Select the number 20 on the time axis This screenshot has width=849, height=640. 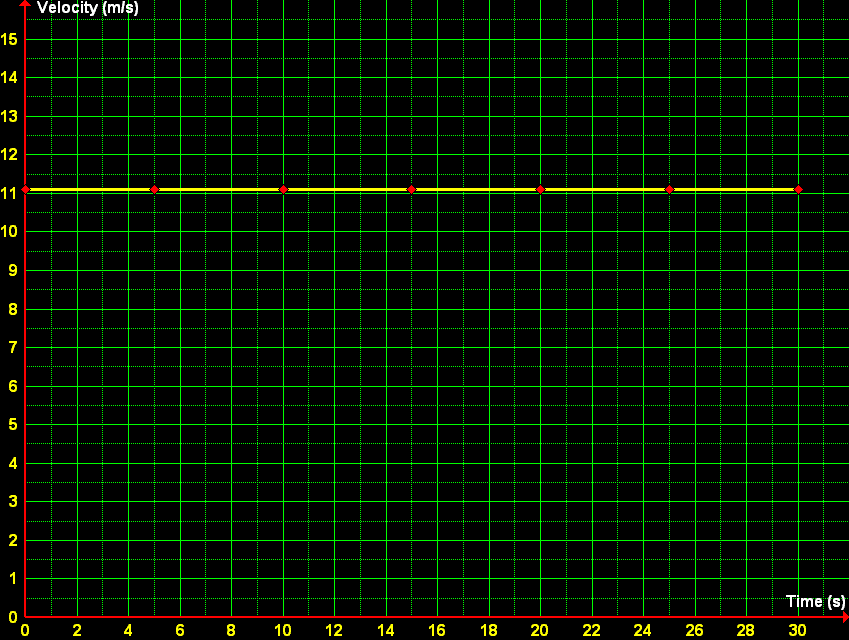pos(541,630)
